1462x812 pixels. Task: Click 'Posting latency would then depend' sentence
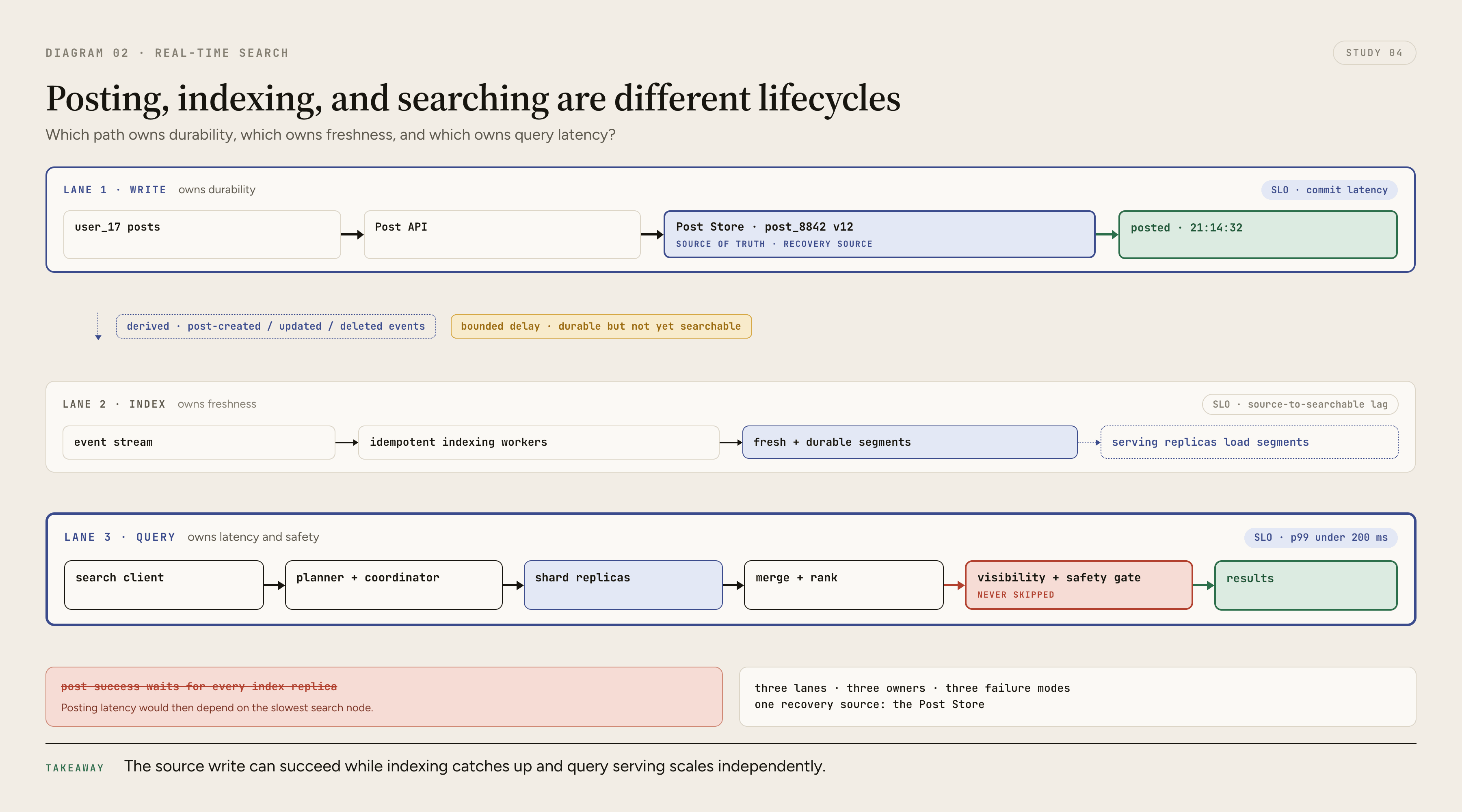point(217,708)
